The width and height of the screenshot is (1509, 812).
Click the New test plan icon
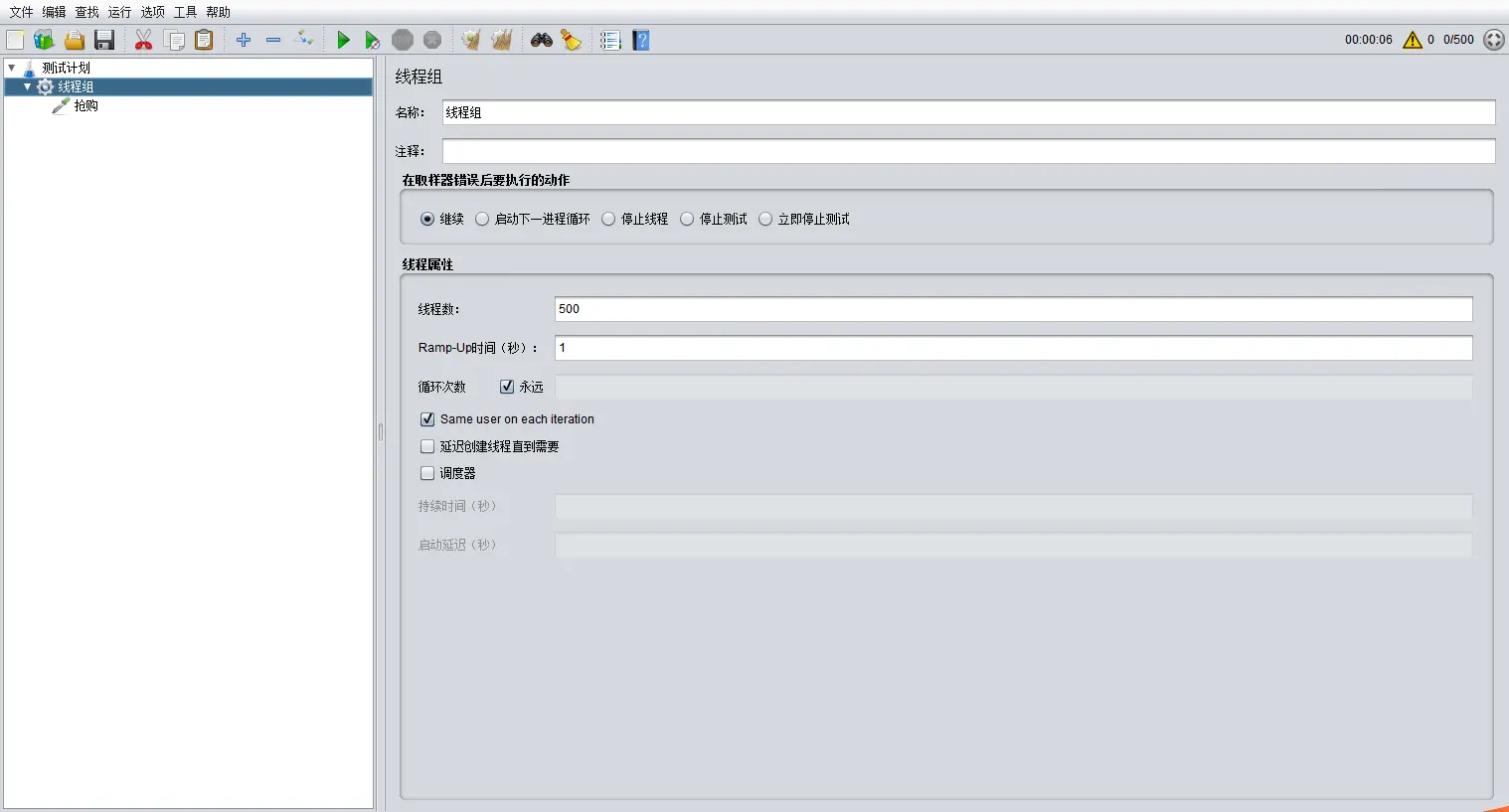pyautogui.click(x=15, y=40)
